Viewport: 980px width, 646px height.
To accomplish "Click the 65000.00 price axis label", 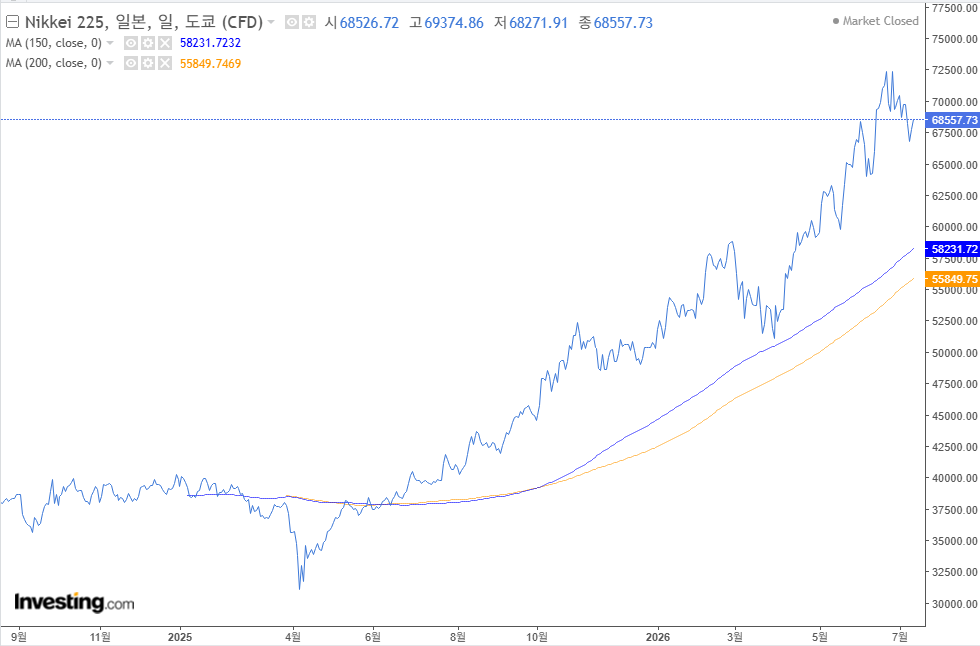I will point(954,165).
